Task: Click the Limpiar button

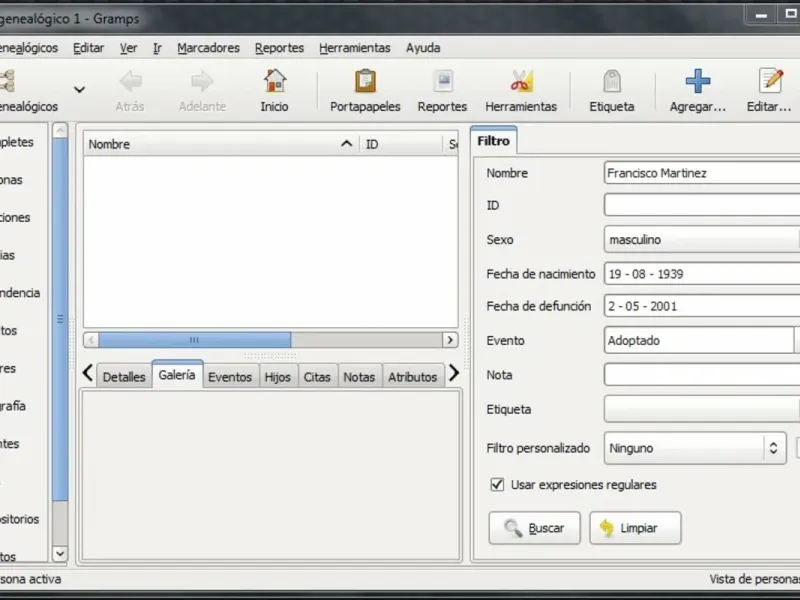Action: click(635, 528)
